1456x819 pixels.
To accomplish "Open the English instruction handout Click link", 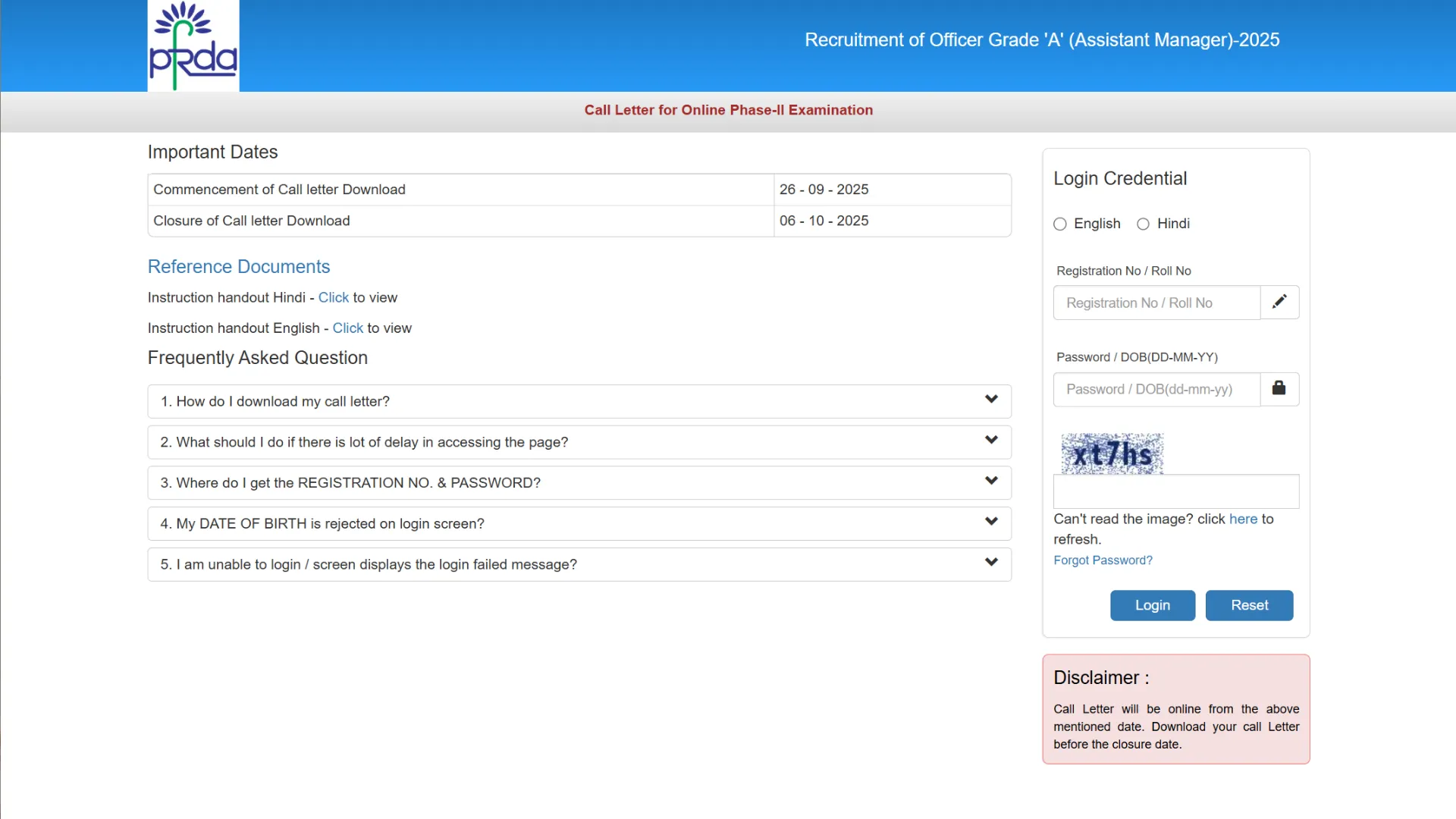I will pyautogui.click(x=347, y=328).
